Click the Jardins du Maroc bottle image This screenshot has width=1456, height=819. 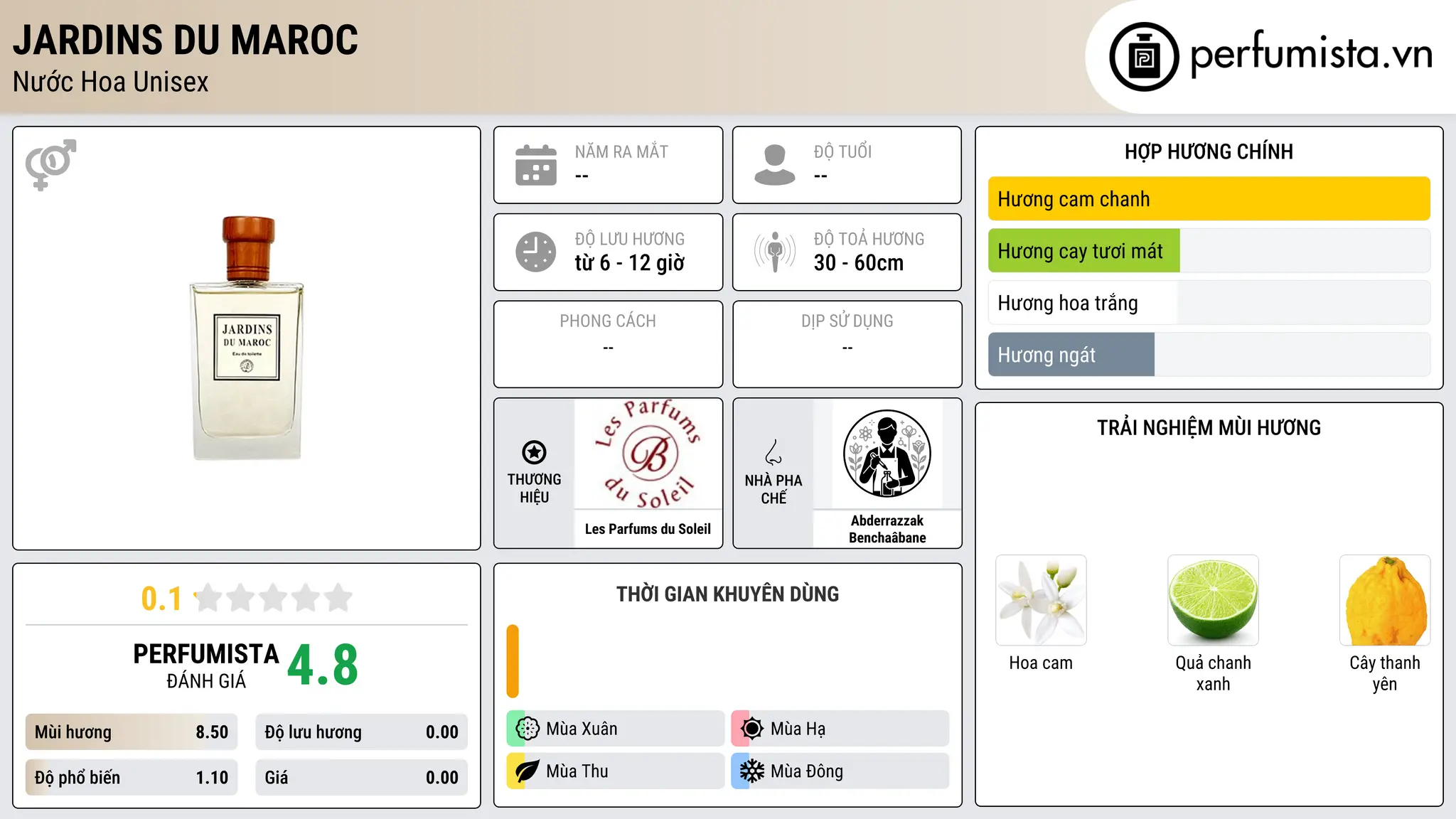[x=247, y=338]
